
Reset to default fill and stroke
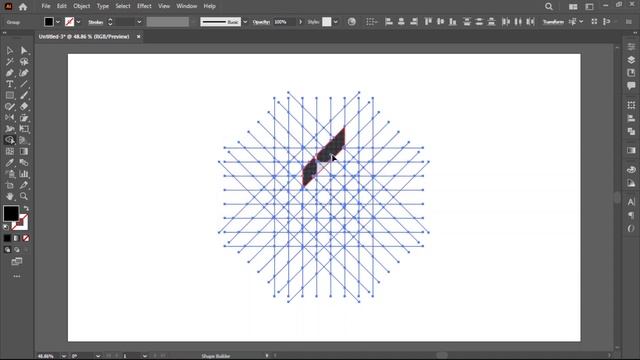(x=6, y=227)
